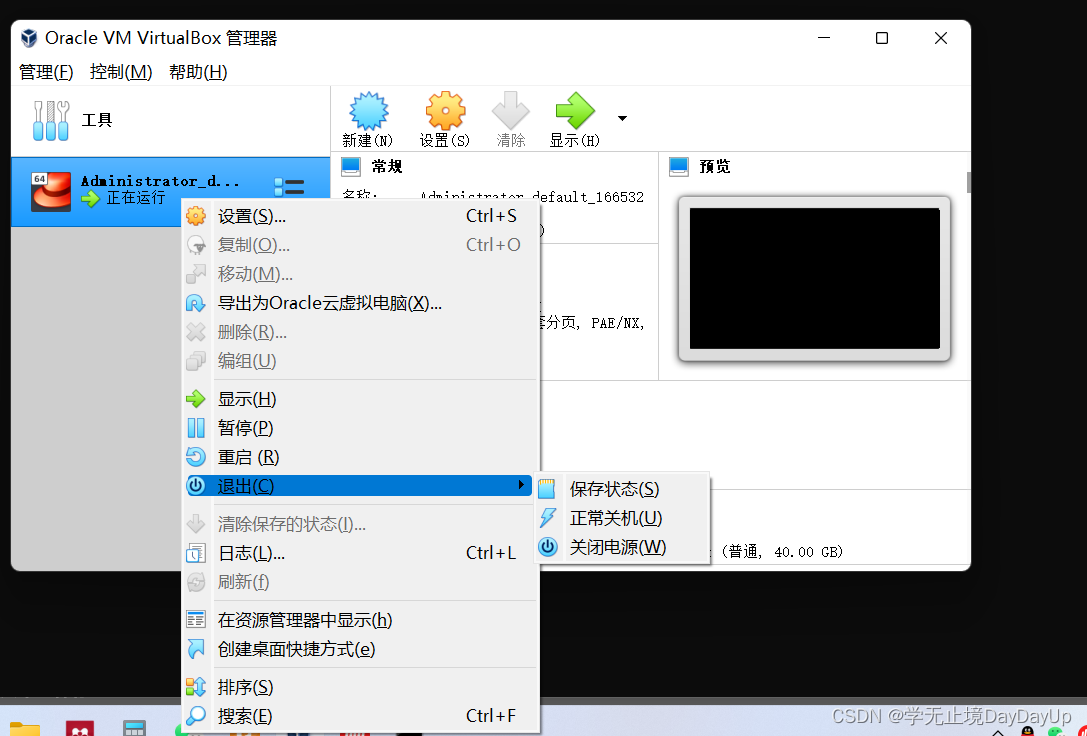Image resolution: width=1087 pixels, height=736 pixels.
Task: Minimize the VirtualBox 管理器 window
Action: tap(824, 38)
